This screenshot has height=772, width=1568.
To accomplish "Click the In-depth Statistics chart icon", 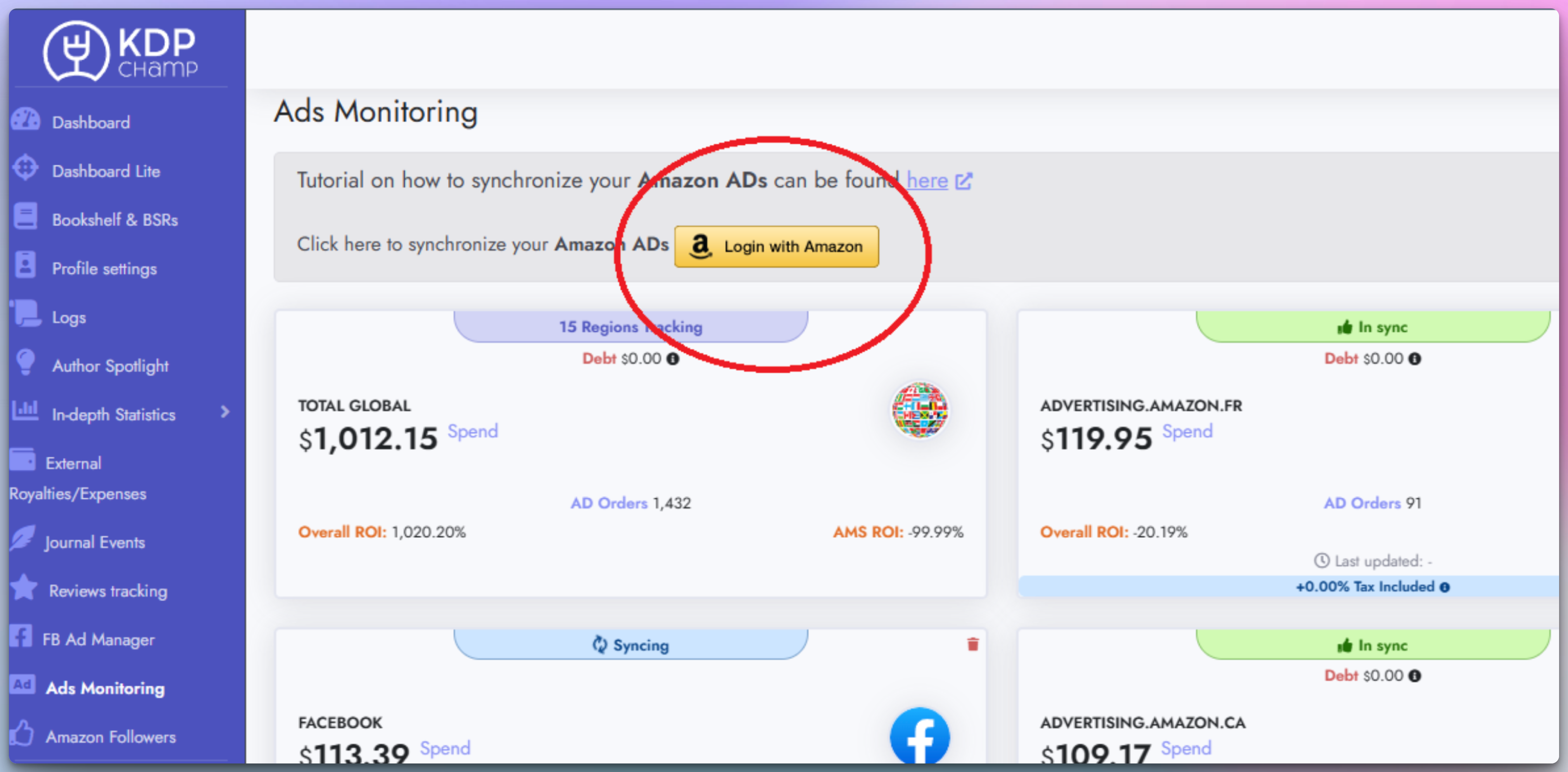I will [26, 411].
